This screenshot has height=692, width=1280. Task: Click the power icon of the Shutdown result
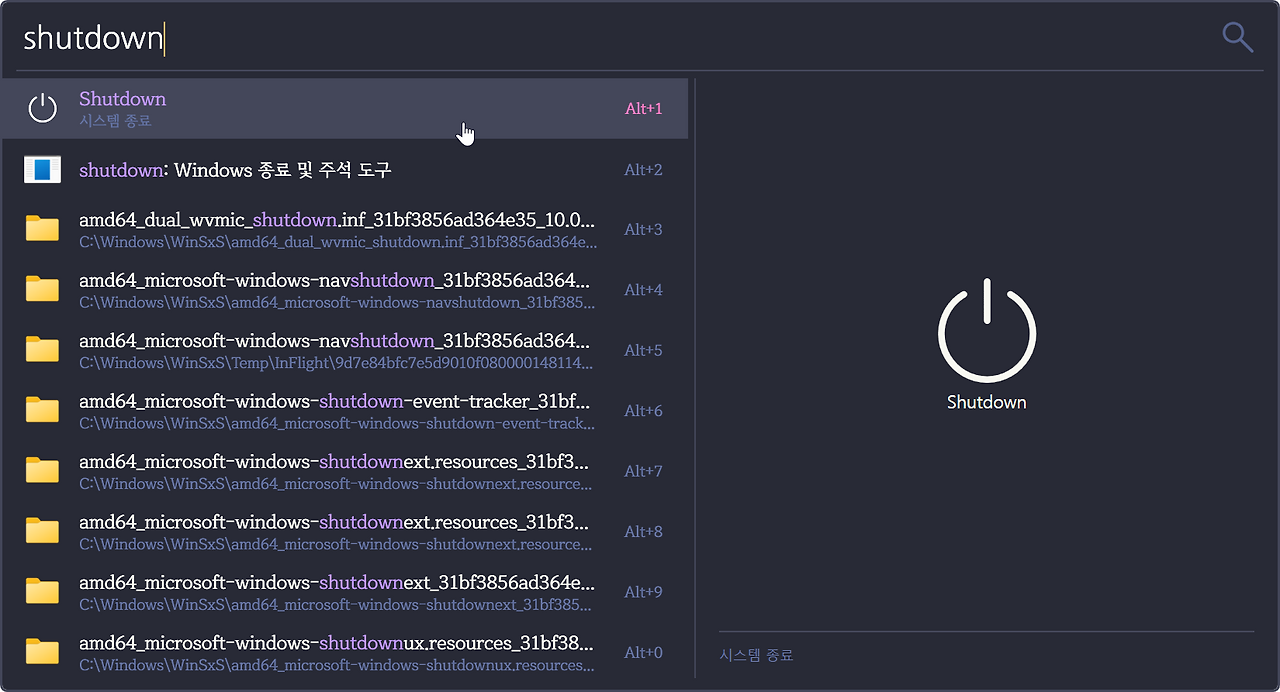pyautogui.click(x=42, y=108)
